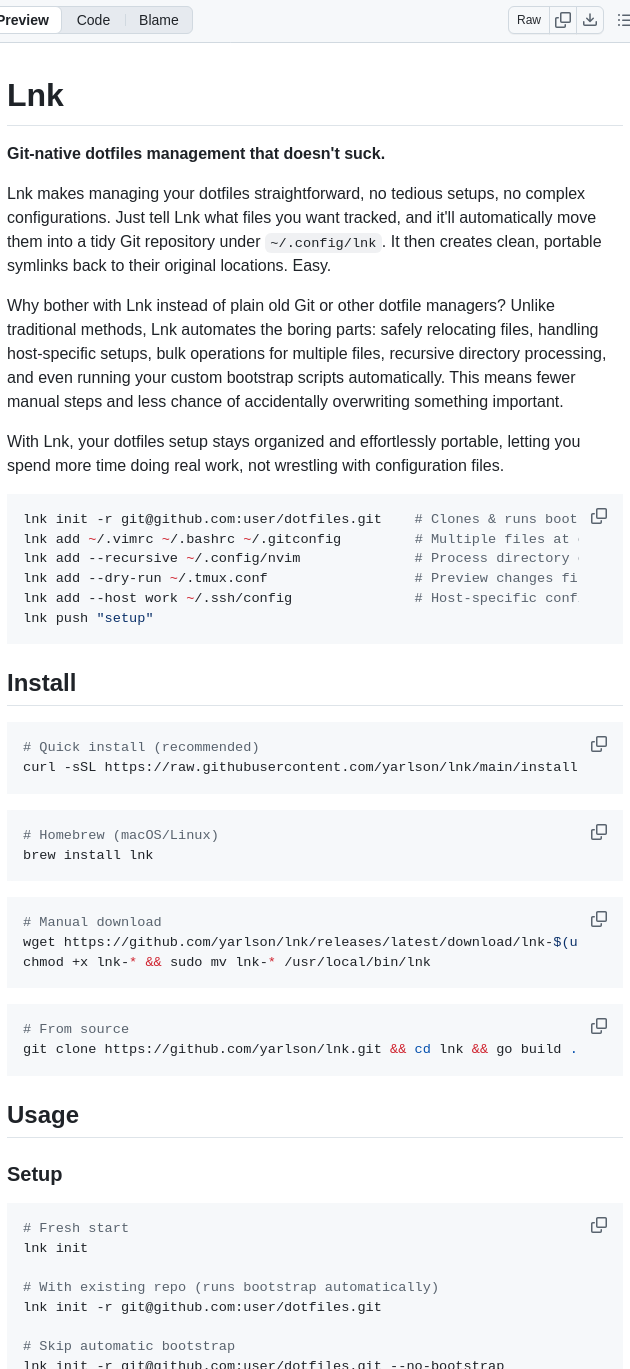Copy the Setup usage code block
The height and width of the screenshot is (1369, 630).
coord(599,1225)
